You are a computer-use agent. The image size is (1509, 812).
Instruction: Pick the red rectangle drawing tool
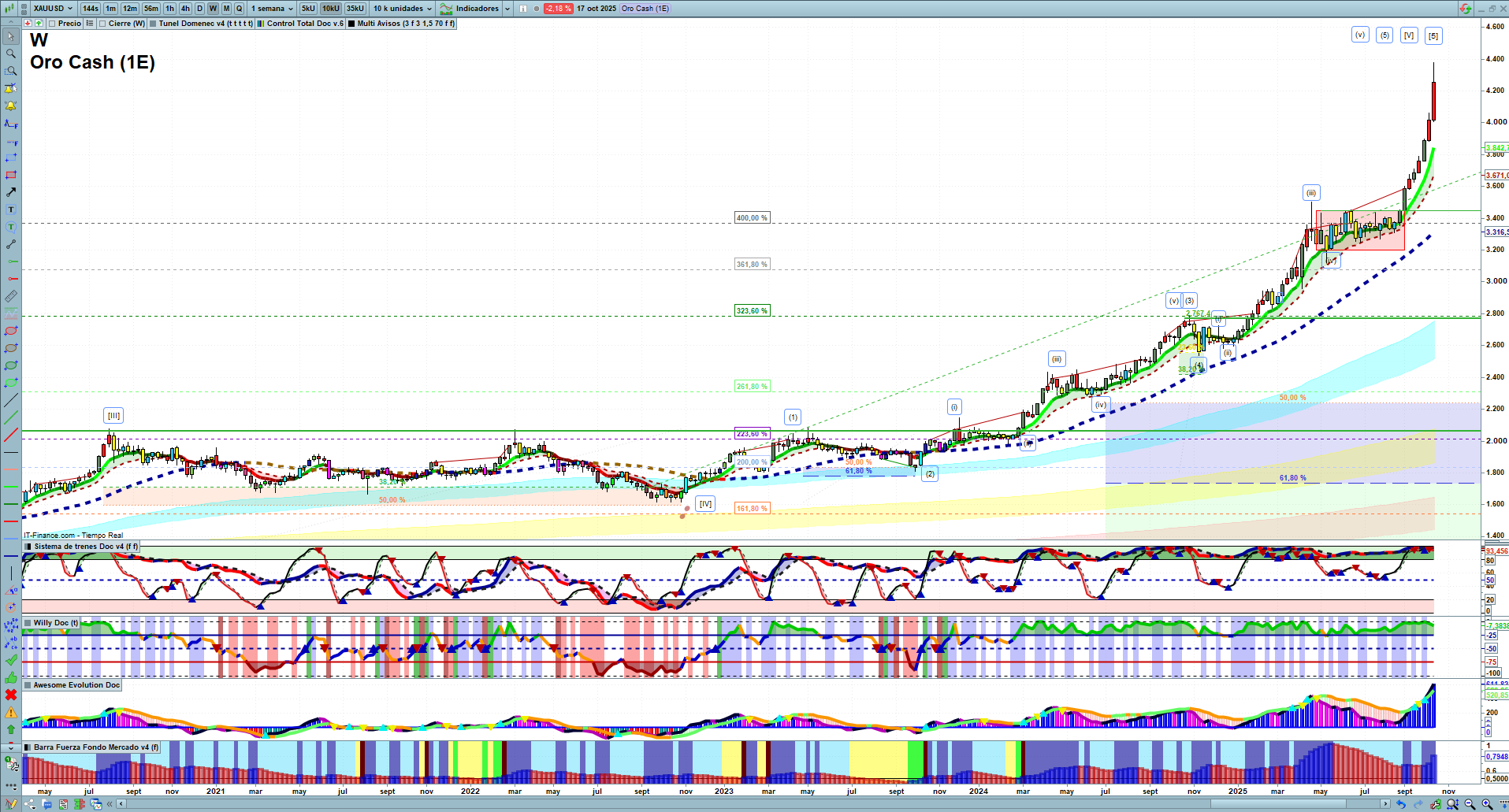pyautogui.click(x=11, y=175)
